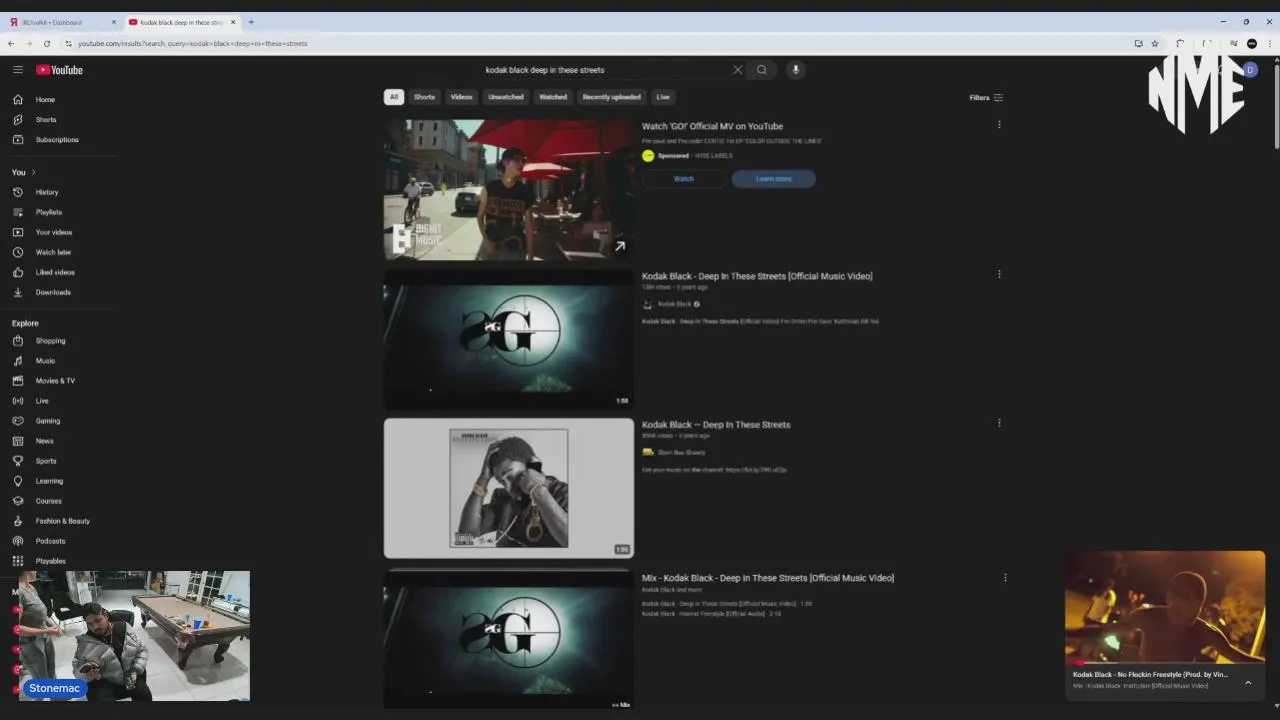Click the YouTube search input field

(x=607, y=70)
